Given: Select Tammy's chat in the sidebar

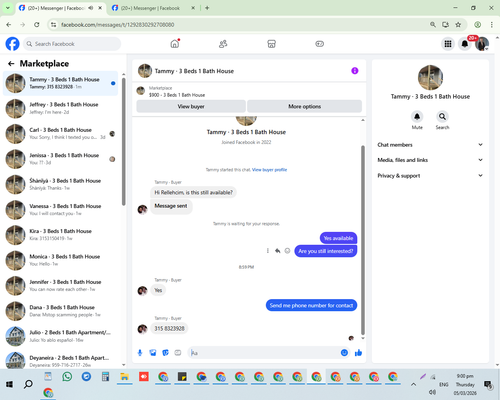Looking at the screenshot, I should click(x=61, y=83).
